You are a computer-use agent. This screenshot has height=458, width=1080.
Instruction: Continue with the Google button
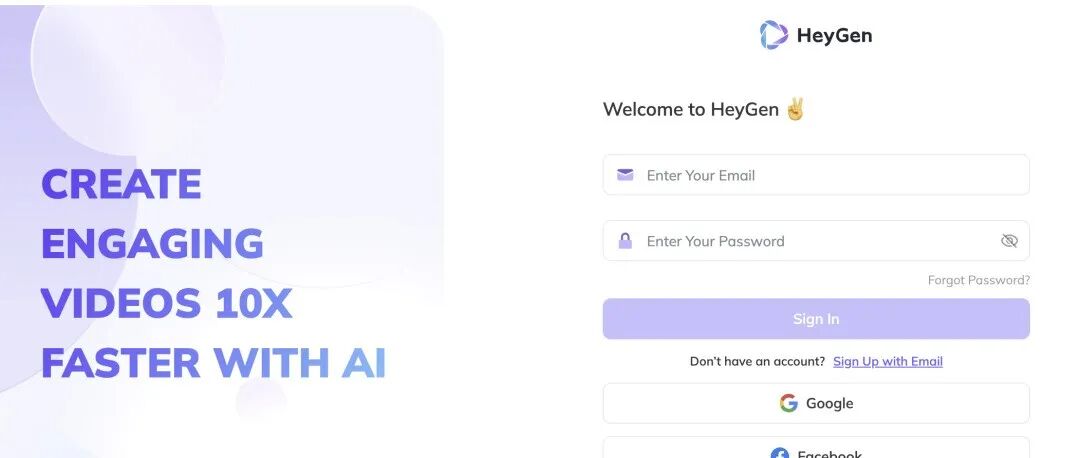coord(816,403)
